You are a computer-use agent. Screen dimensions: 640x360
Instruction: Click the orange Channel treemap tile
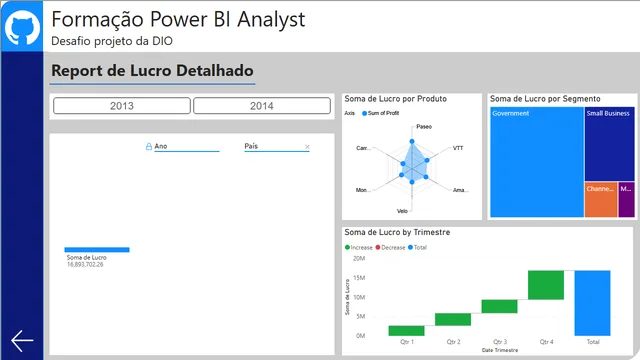coord(601,200)
